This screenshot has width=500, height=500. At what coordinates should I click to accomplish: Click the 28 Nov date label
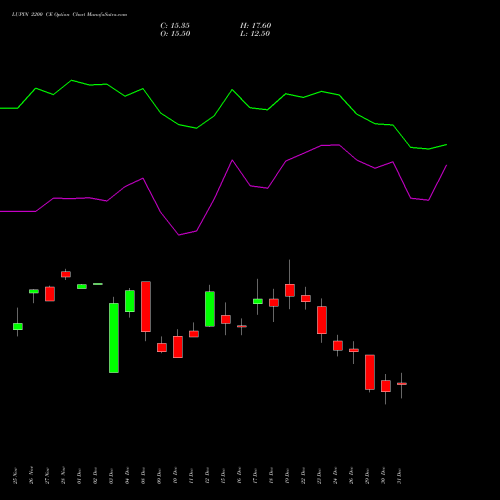(63, 476)
